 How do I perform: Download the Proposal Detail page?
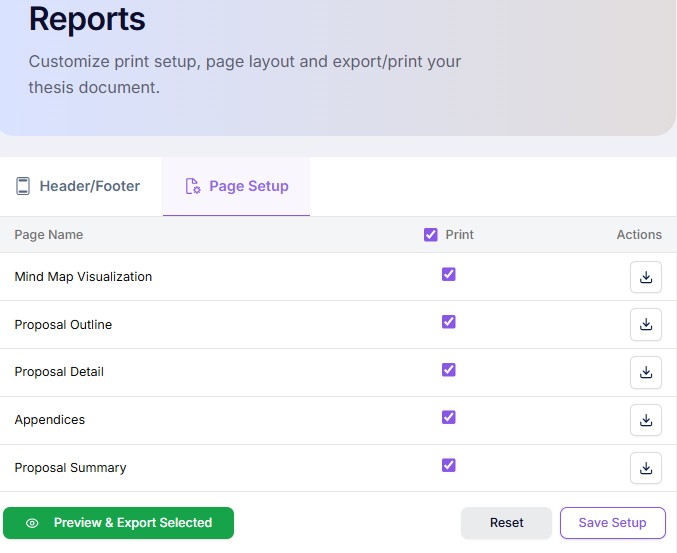coord(646,372)
